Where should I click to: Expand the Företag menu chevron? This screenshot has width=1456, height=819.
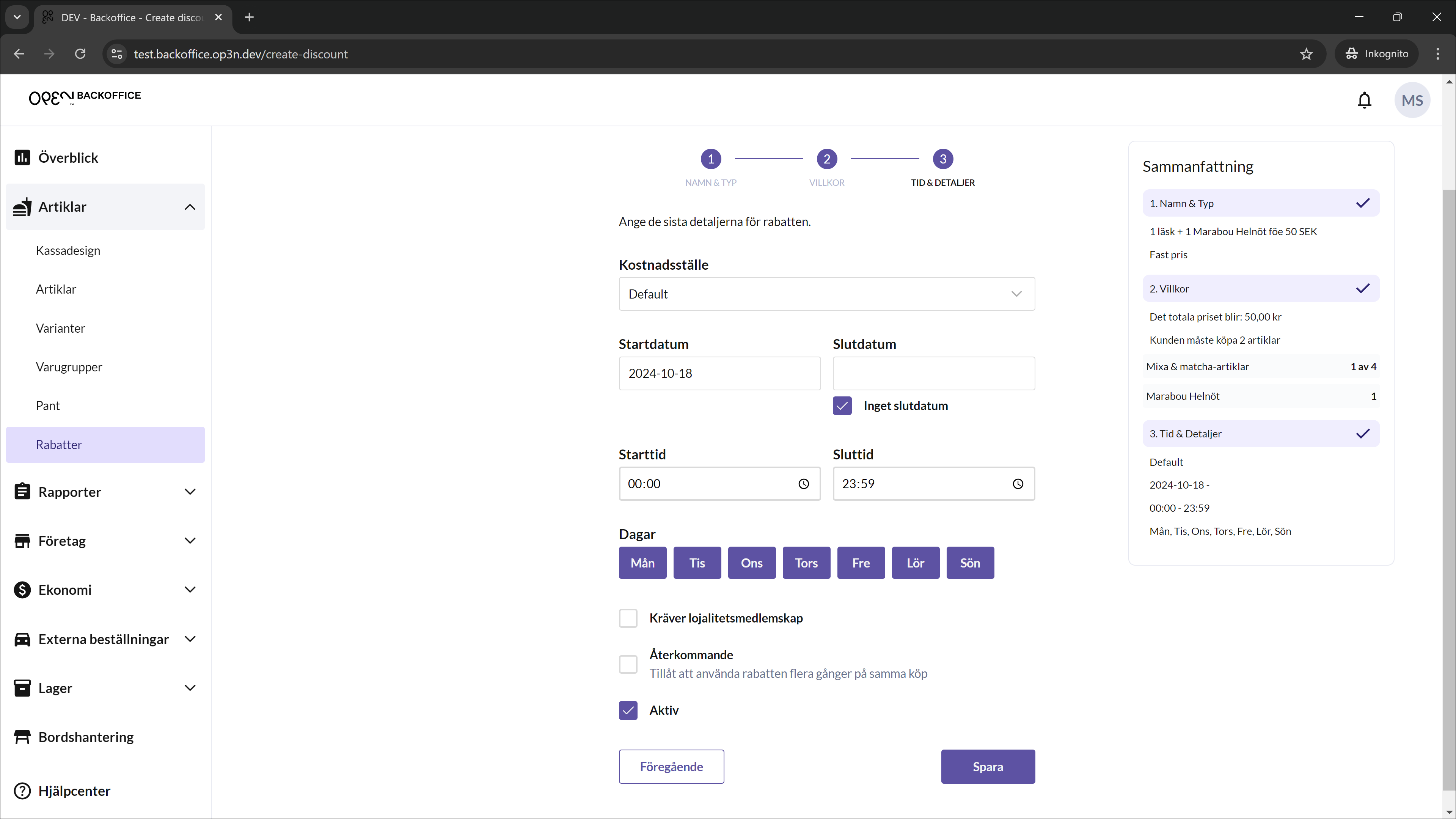coord(190,540)
